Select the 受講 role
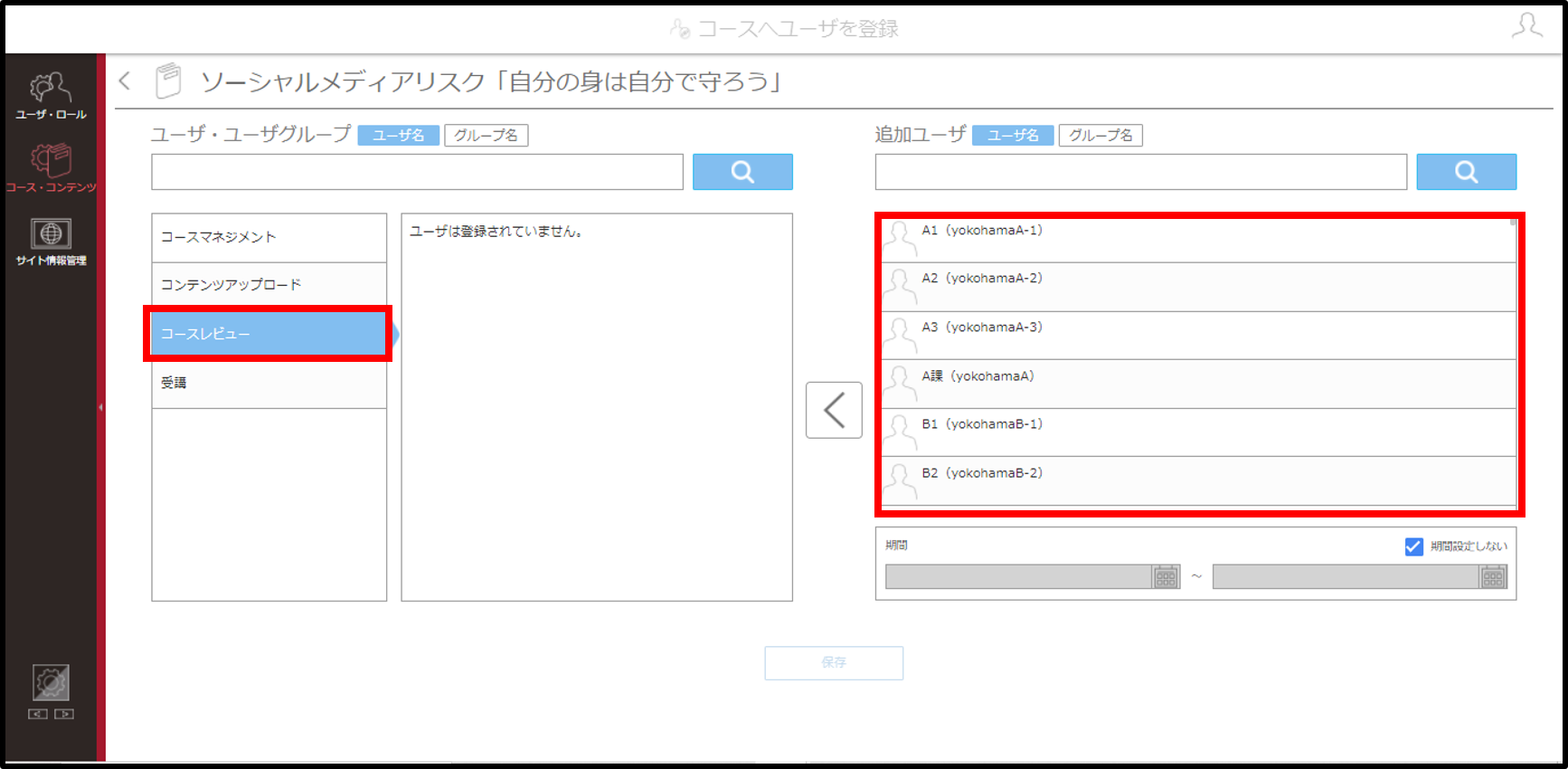1568x769 pixels. (269, 383)
